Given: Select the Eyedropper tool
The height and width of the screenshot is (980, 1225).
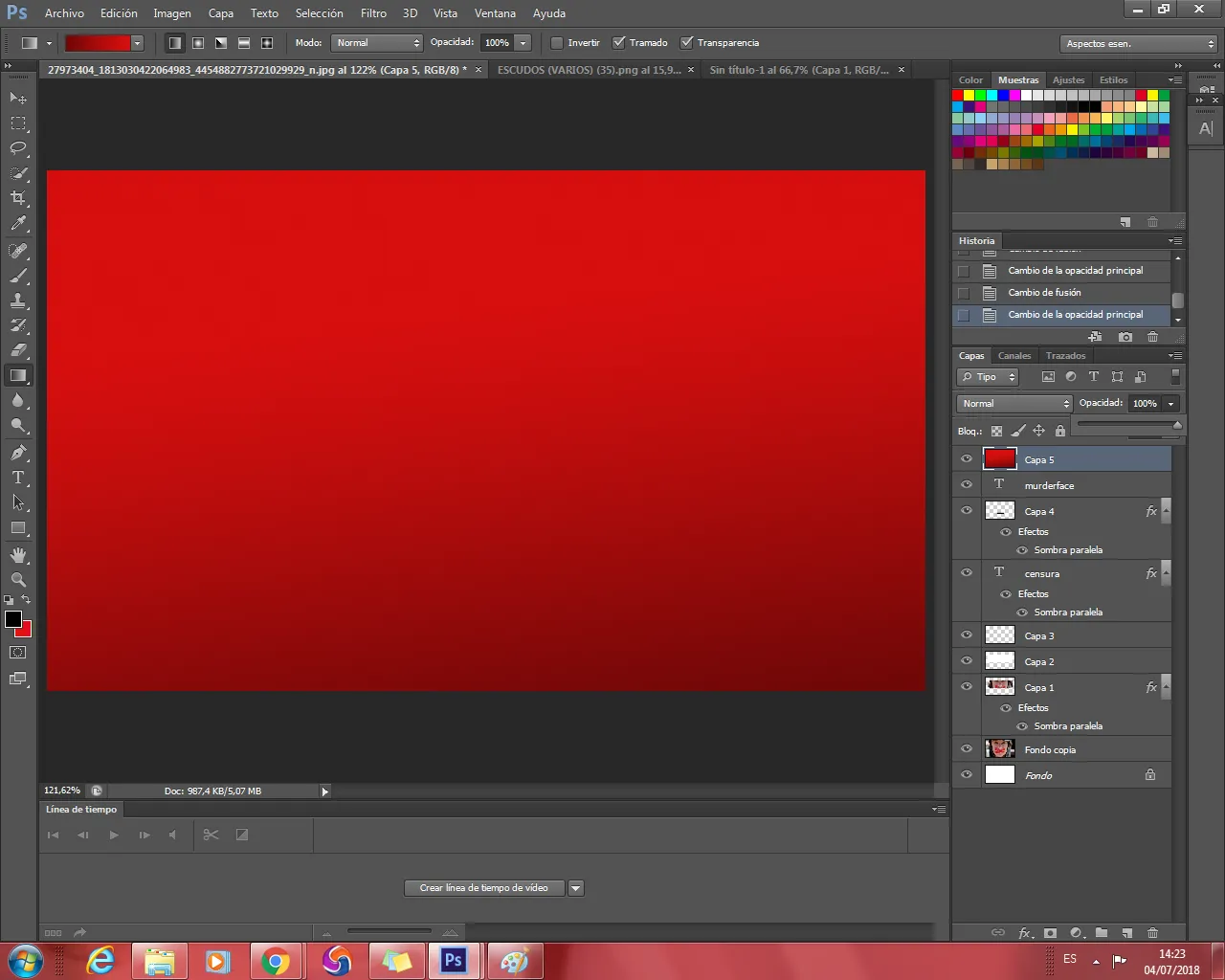Looking at the screenshot, I should click(18, 223).
